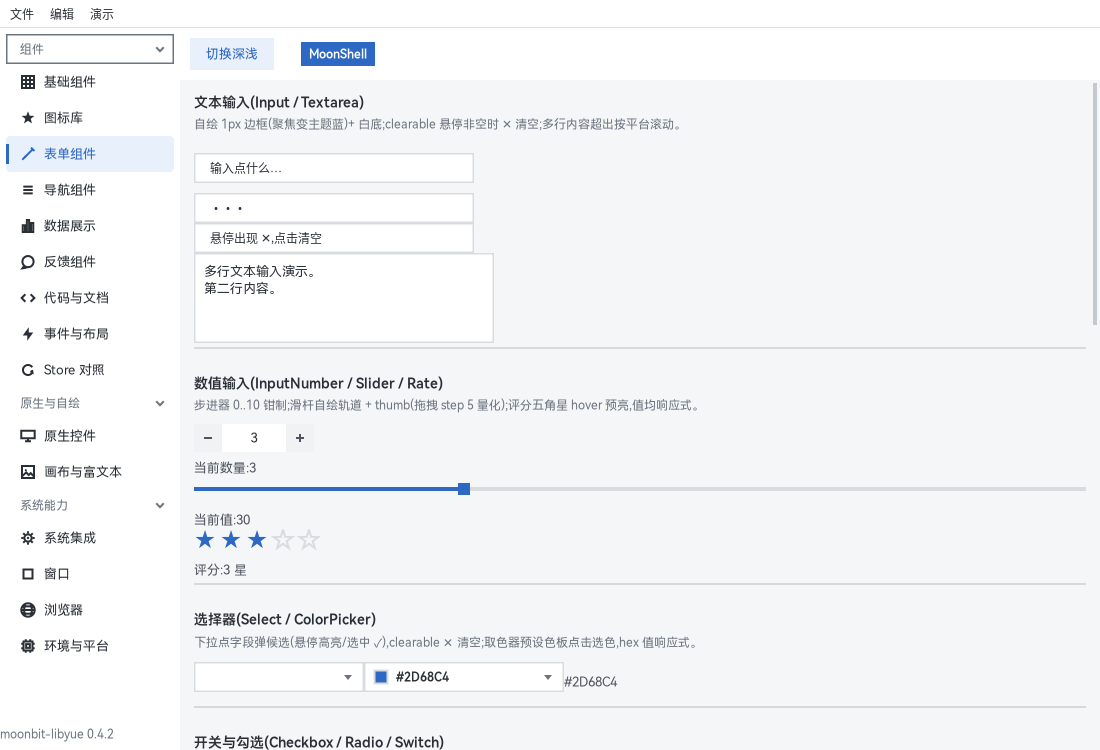This screenshot has width=1100, height=750.
Task: Set rating to the fourth star
Action: [x=283, y=540]
